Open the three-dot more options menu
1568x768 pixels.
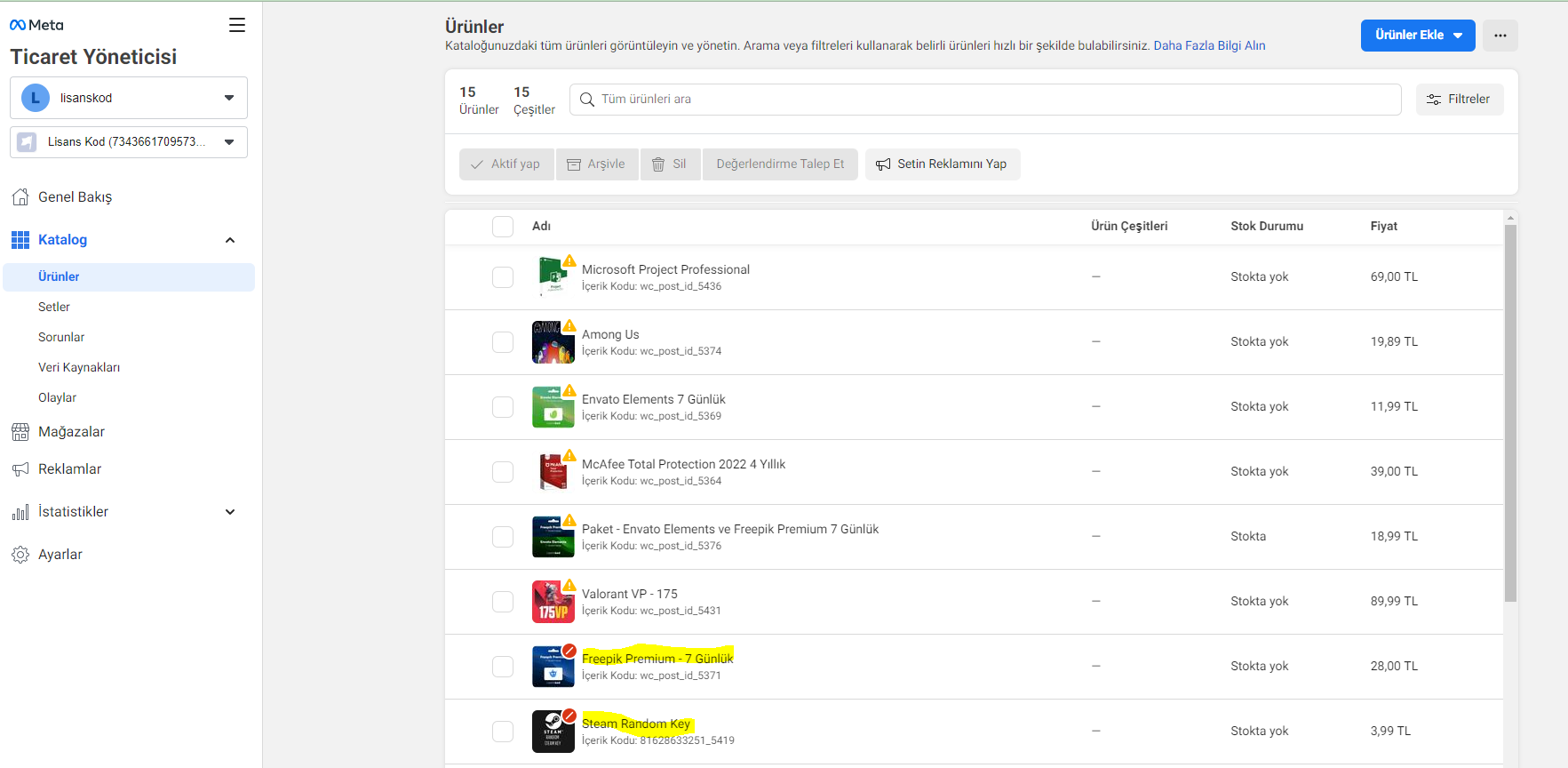pos(1500,36)
